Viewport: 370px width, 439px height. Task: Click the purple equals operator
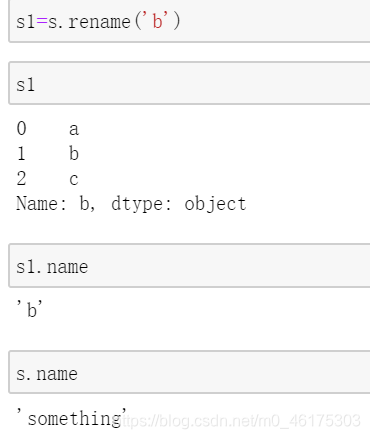click(42, 21)
